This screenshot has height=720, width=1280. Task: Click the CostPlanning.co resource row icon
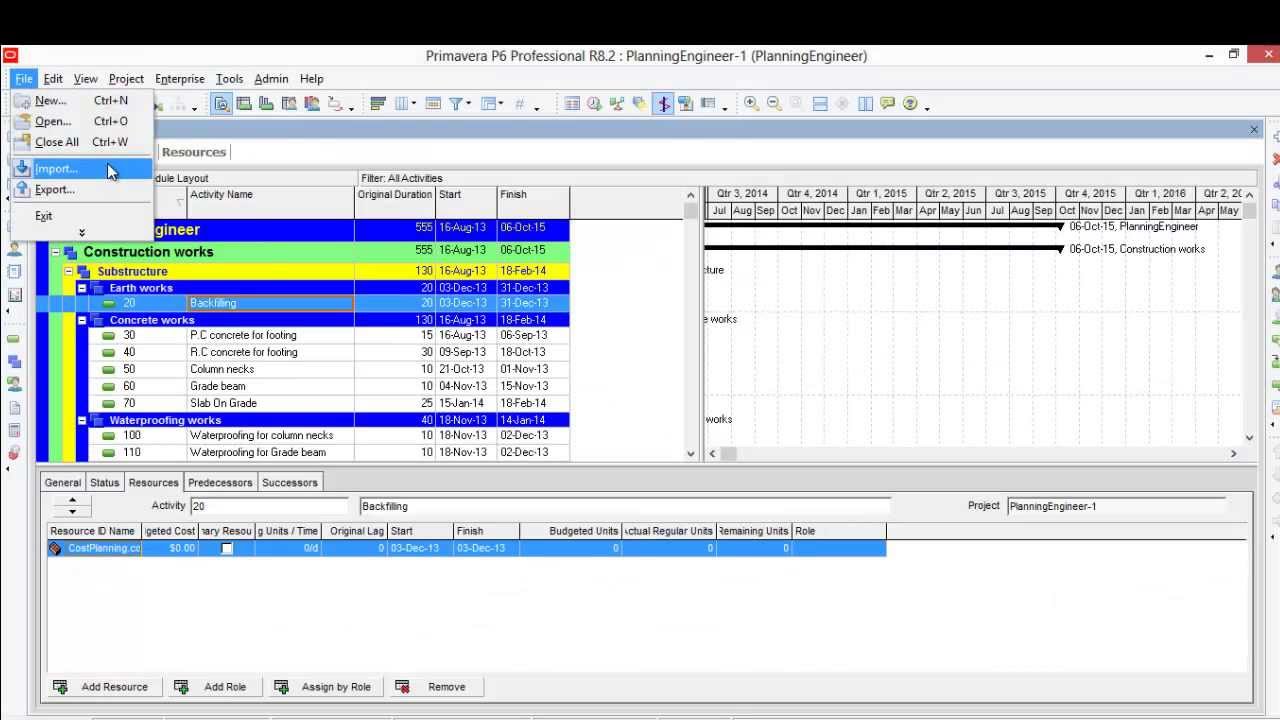click(55, 548)
